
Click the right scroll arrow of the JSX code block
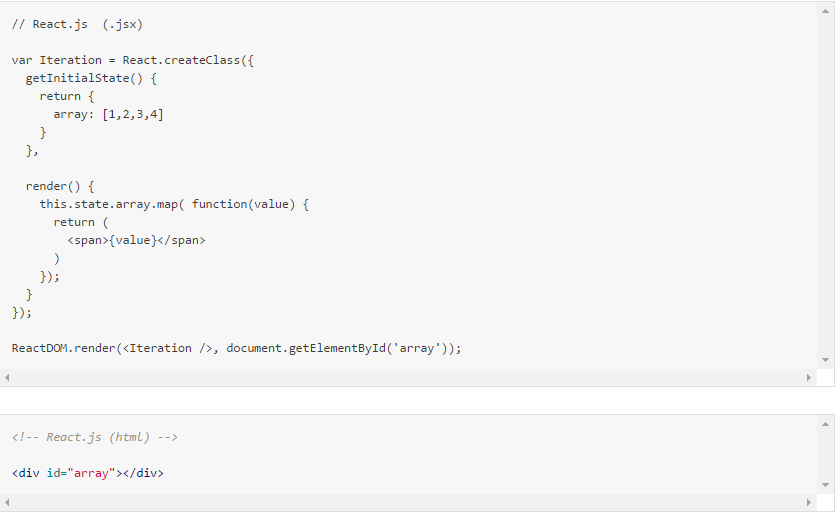click(809, 378)
